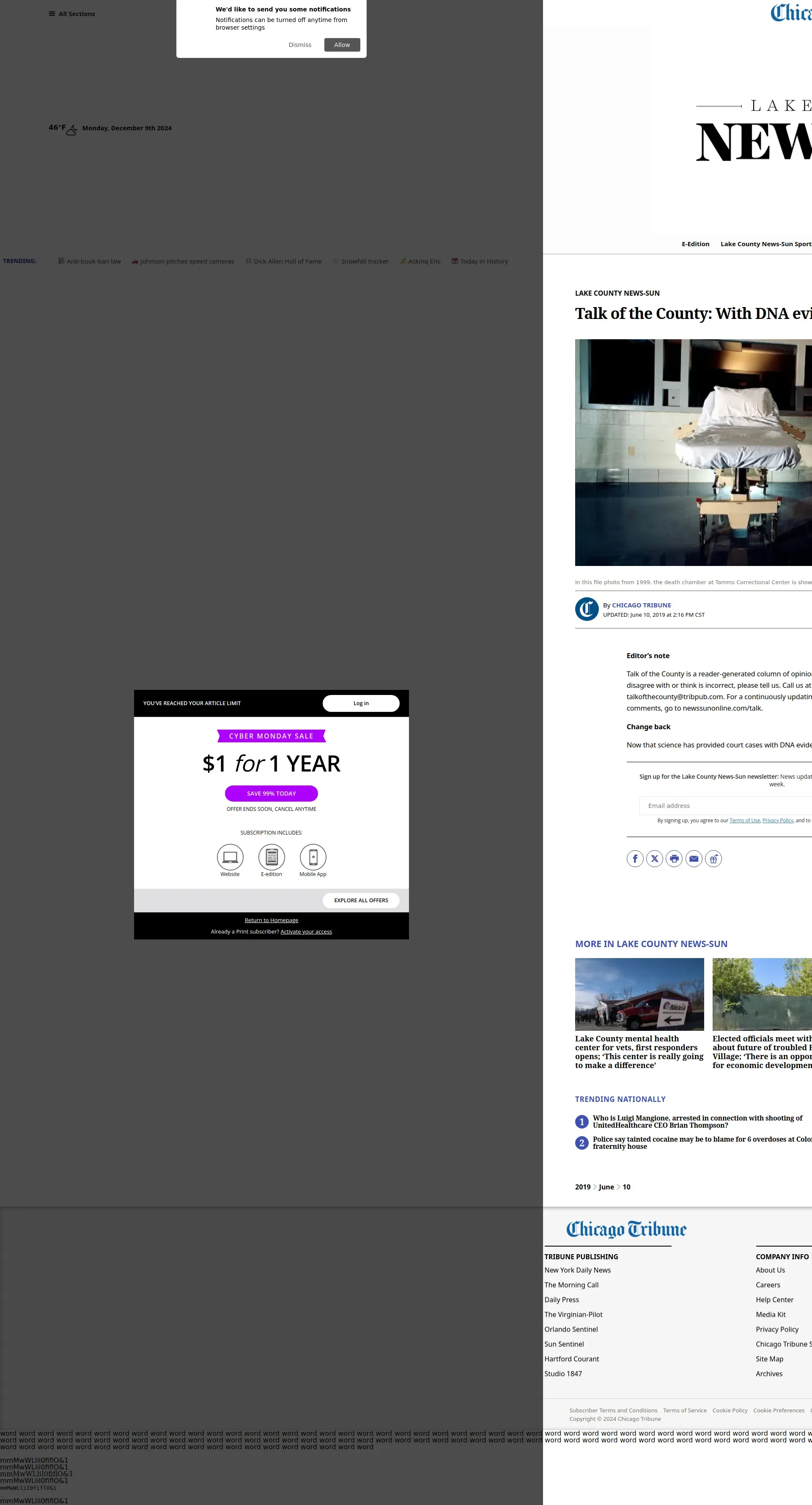Click the E-edition newspaper icon
Image resolution: width=812 pixels, height=1505 pixels.
pos(272,857)
